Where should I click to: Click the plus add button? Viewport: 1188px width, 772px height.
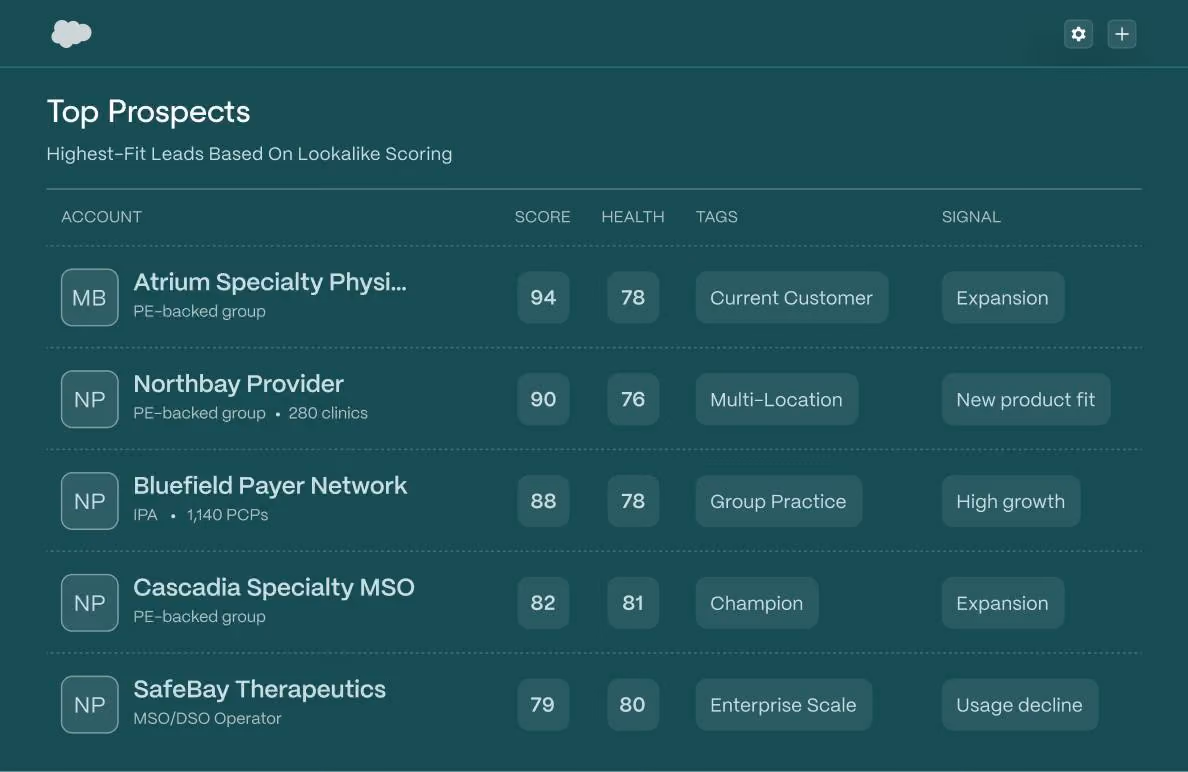pos(1121,34)
